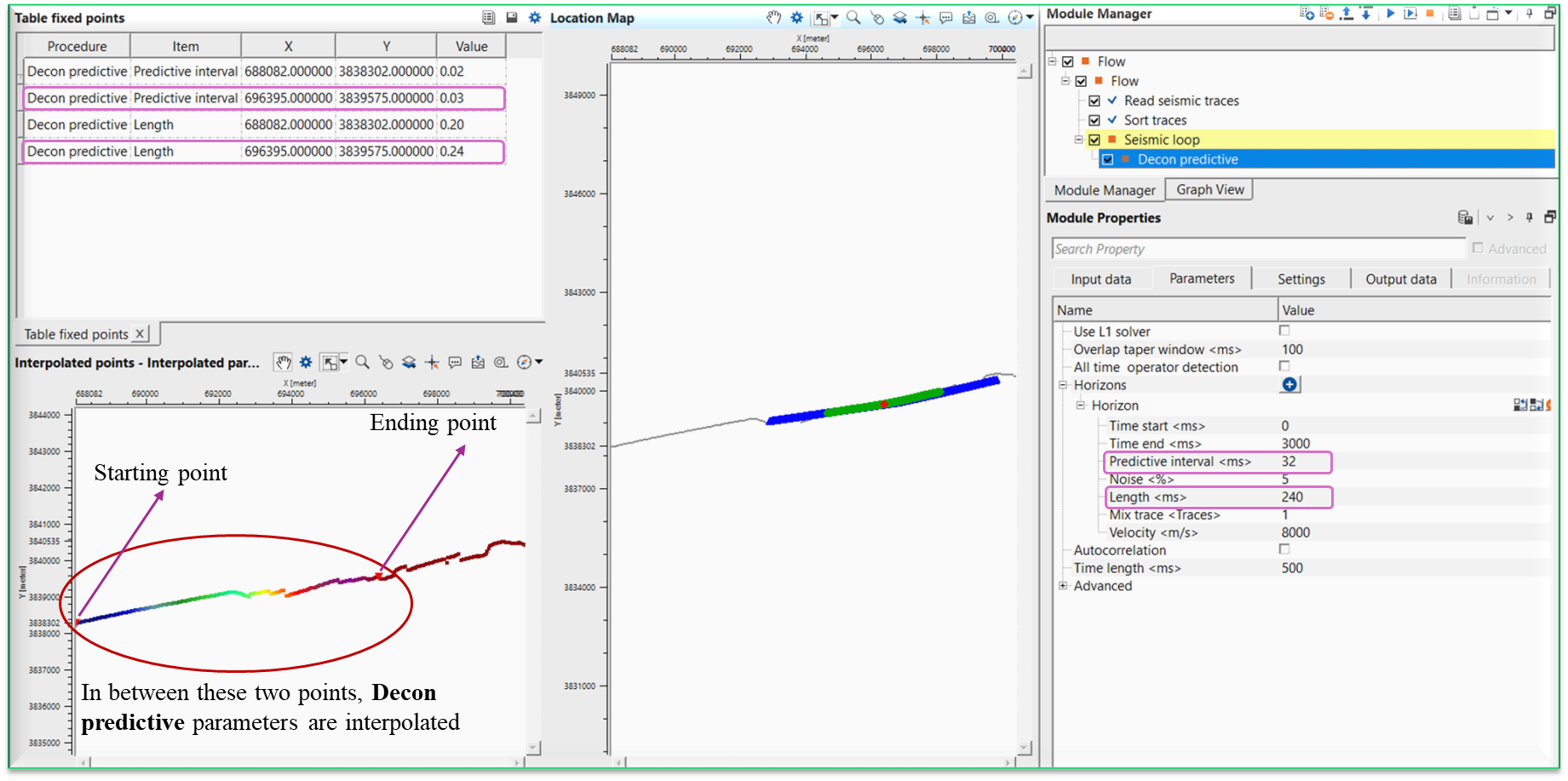Click the blue plus icon beside Horizons

[x=1289, y=385]
